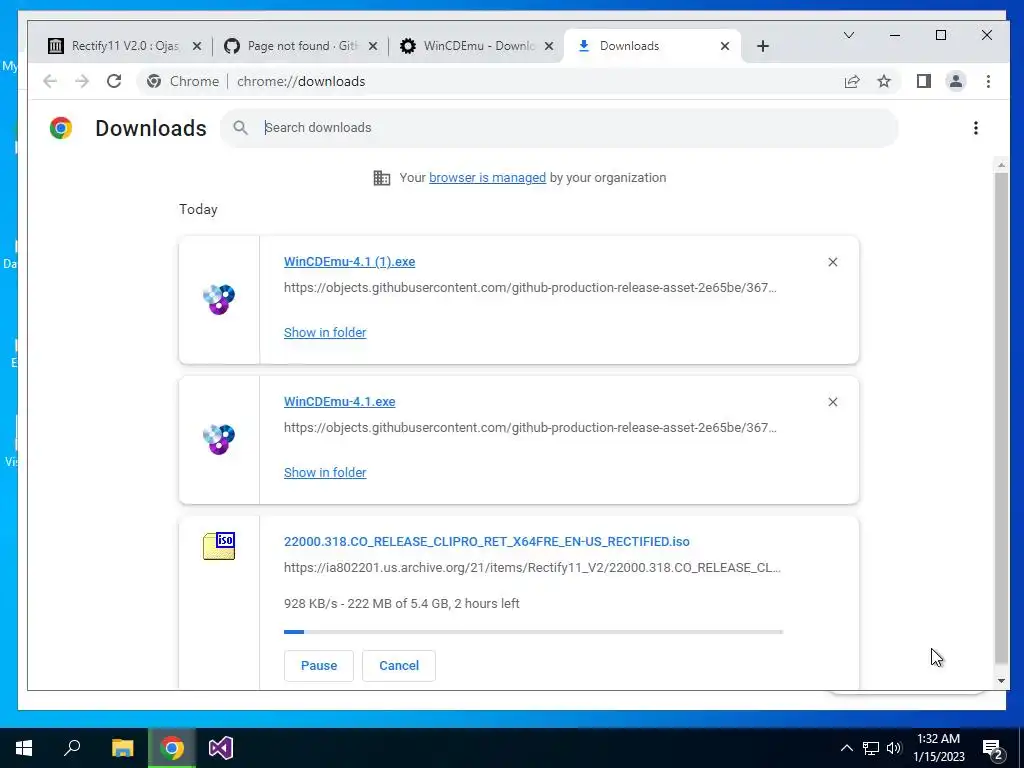
Task: Remove WinCDEmu-4.1 (1).exe from list
Action: click(833, 262)
